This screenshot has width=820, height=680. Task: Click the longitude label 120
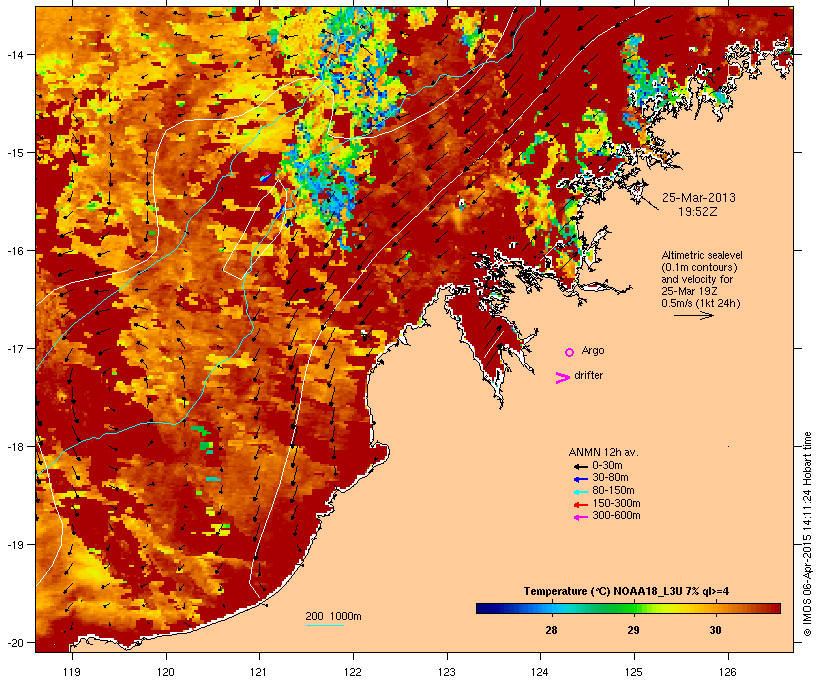[166, 672]
